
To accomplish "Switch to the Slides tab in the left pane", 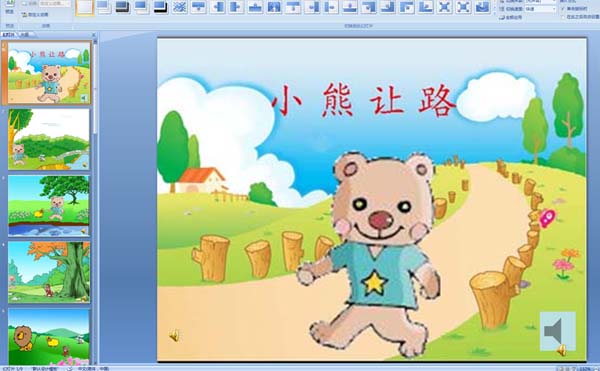I will tap(9, 34).
